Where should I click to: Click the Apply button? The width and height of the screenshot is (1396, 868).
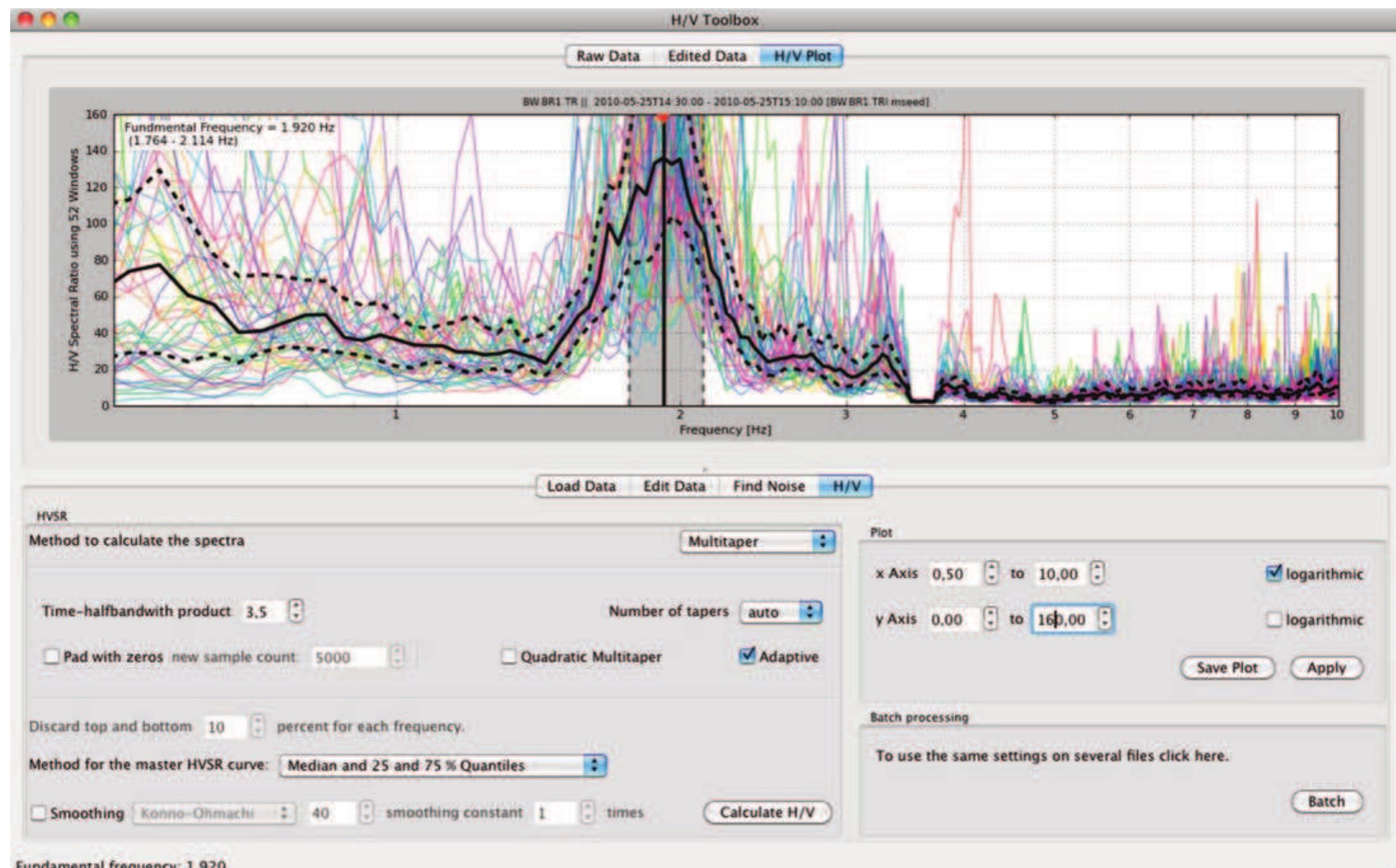point(1327,668)
